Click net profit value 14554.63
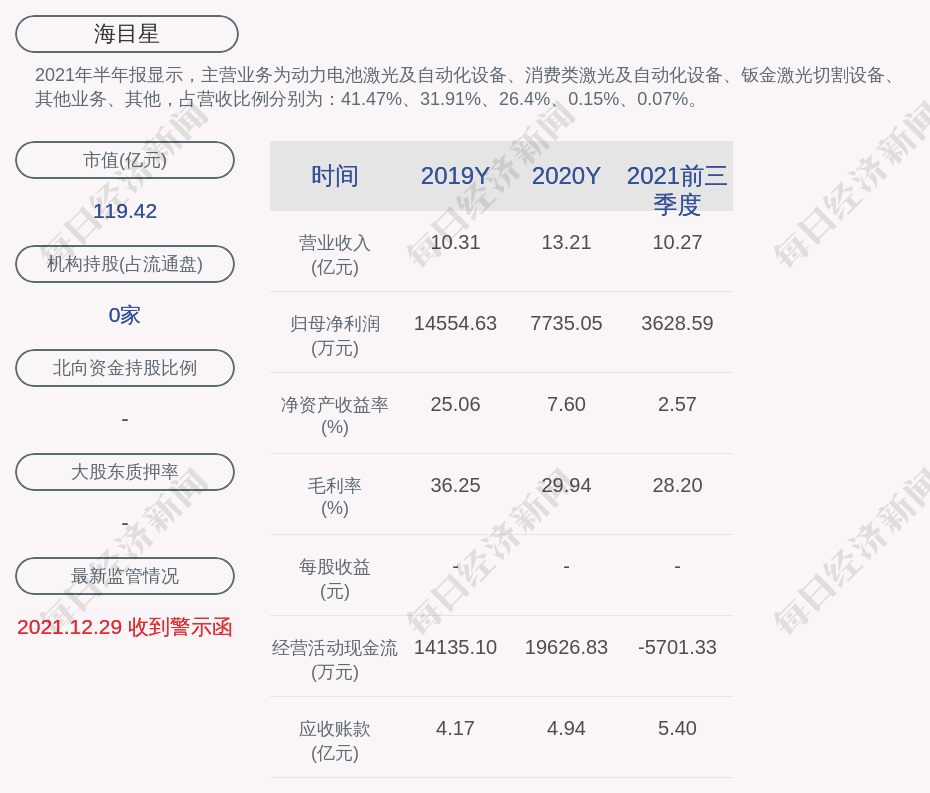Viewport: 930px width, 793px height. point(455,323)
